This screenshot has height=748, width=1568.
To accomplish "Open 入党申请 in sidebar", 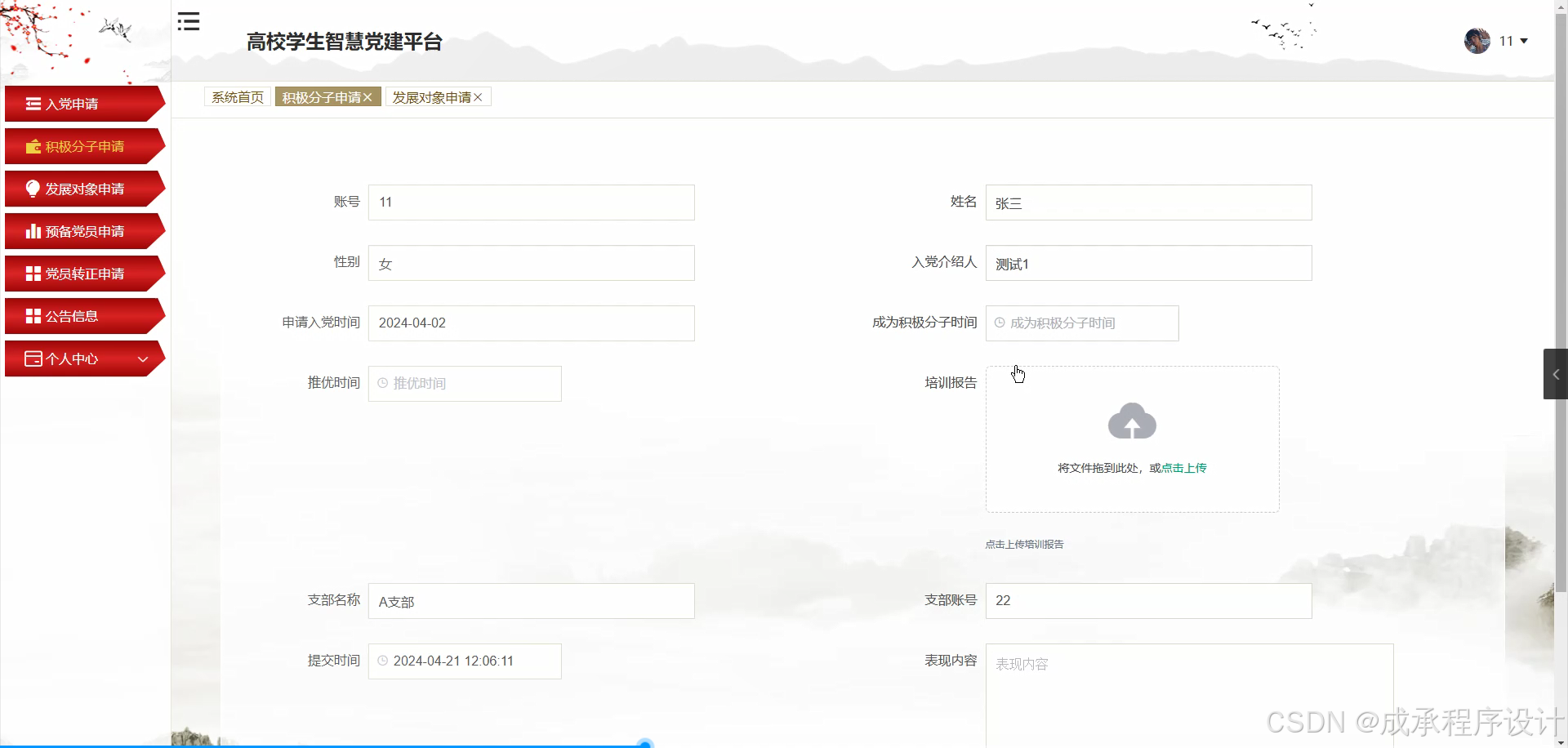I will click(x=84, y=104).
